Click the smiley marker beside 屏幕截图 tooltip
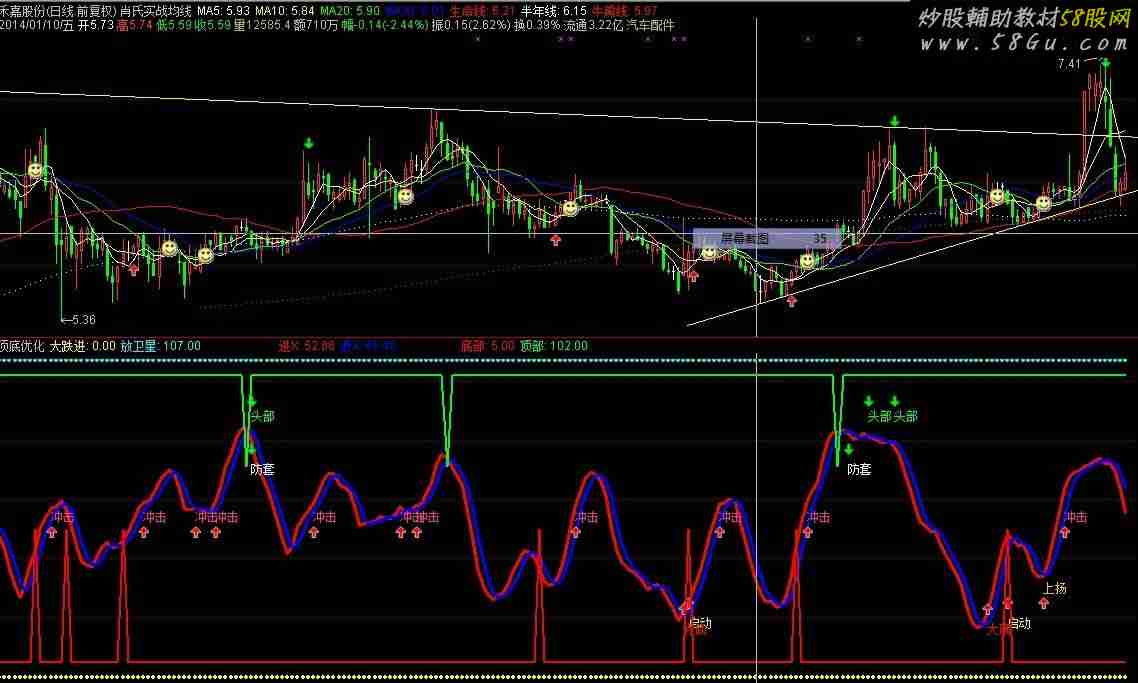Image resolution: width=1138 pixels, height=683 pixels. pos(709,252)
